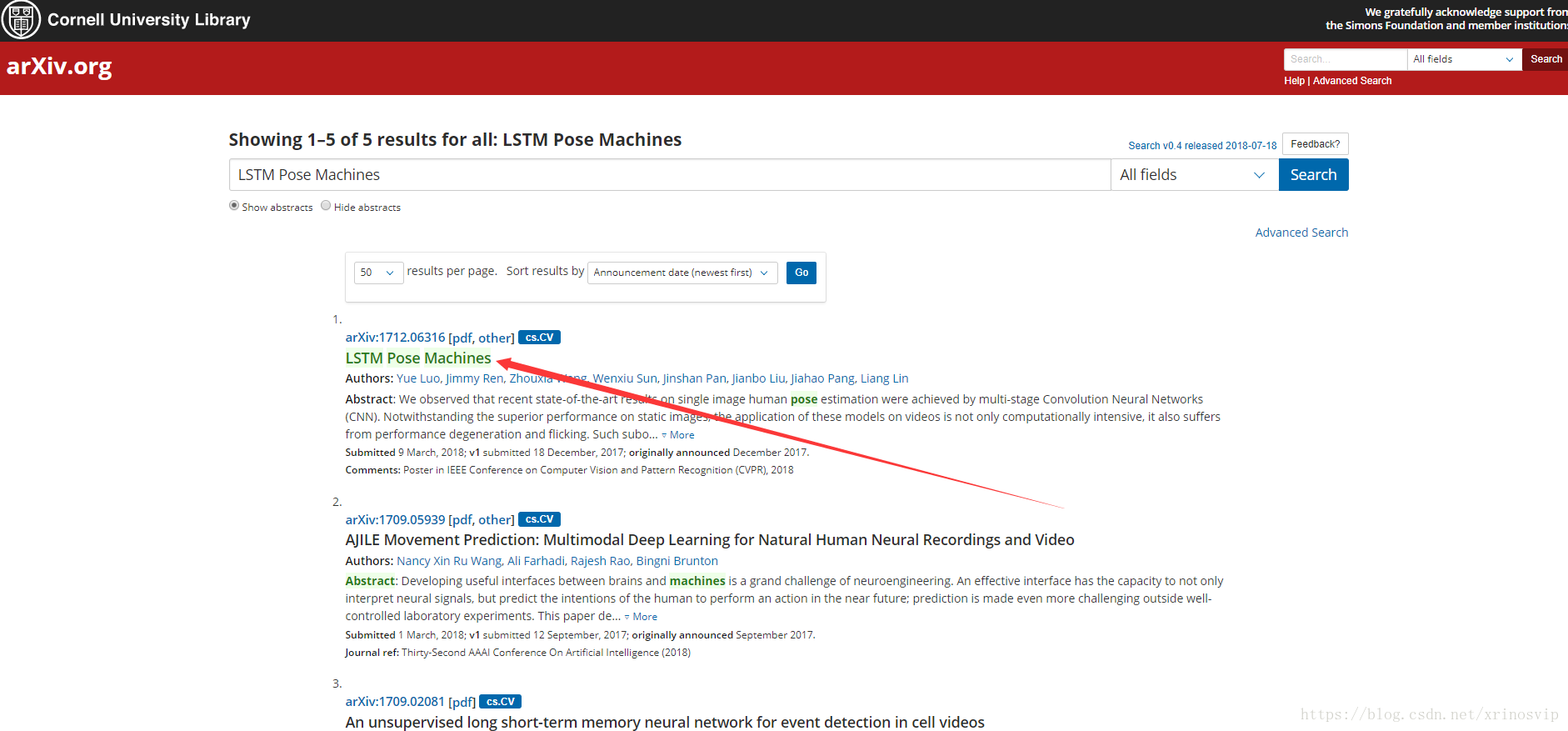Open author Jiahao Pang's link

(822, 378)
